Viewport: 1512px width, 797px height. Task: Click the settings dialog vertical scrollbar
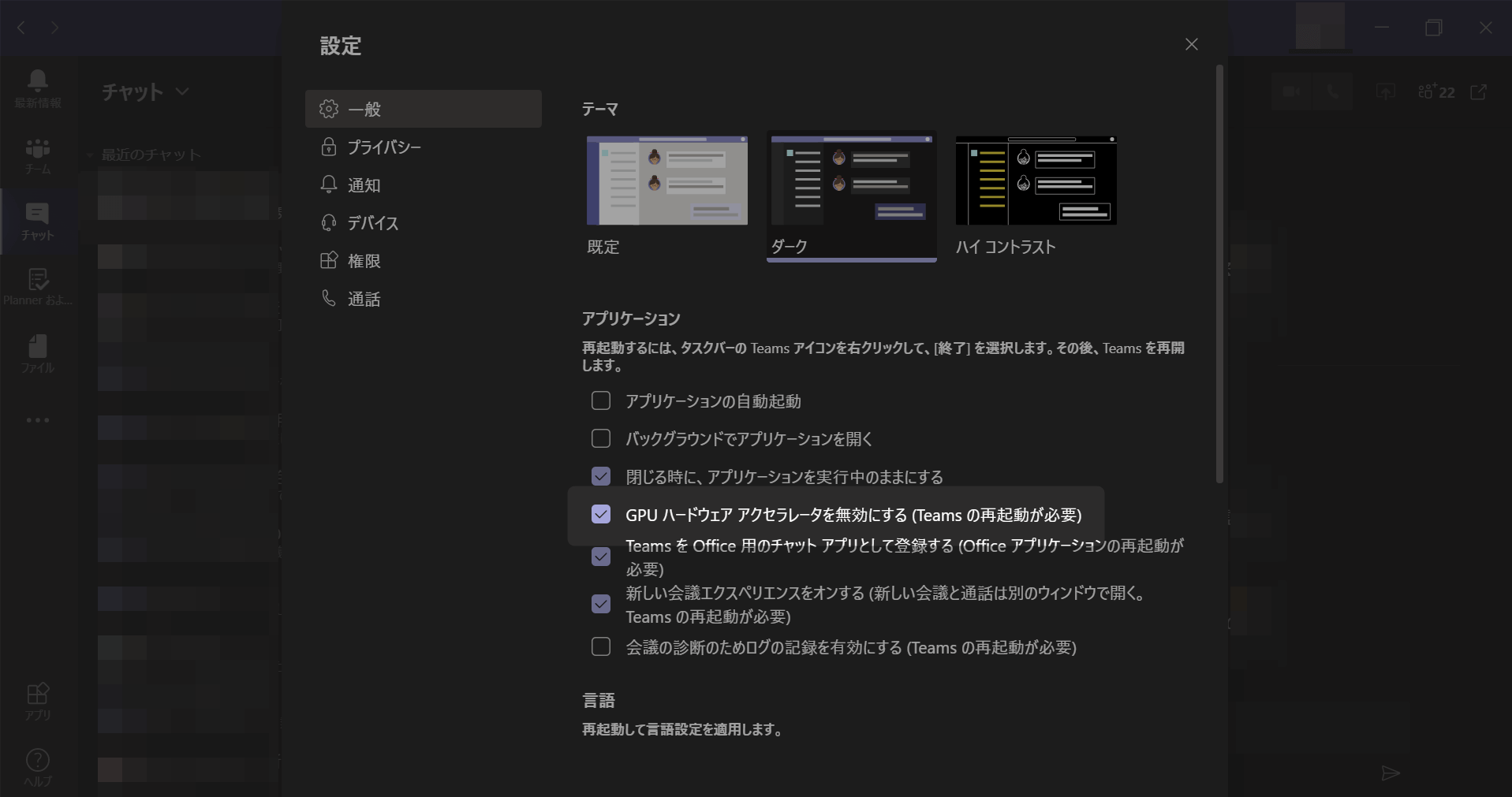coord(1219,274)
